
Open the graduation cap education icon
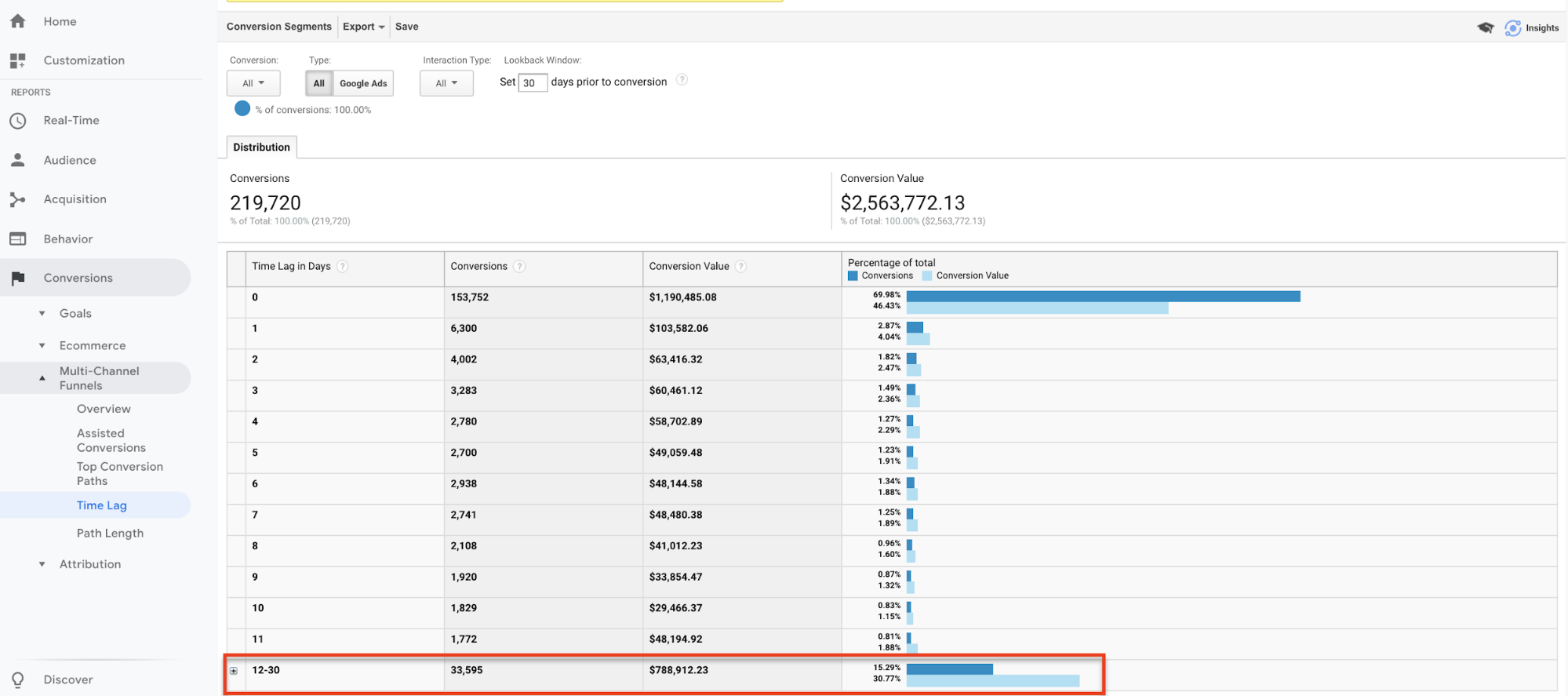[1486, 27]
